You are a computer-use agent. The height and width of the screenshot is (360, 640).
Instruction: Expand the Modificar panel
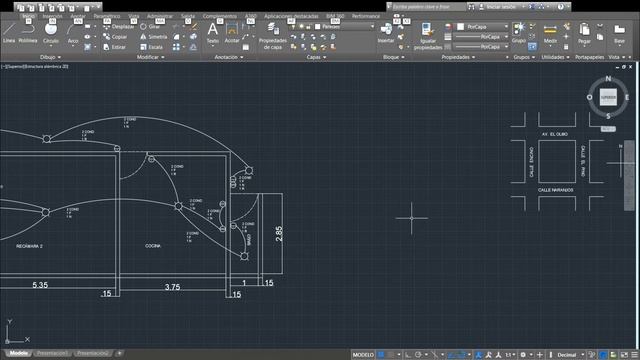(x=151, y=57)
